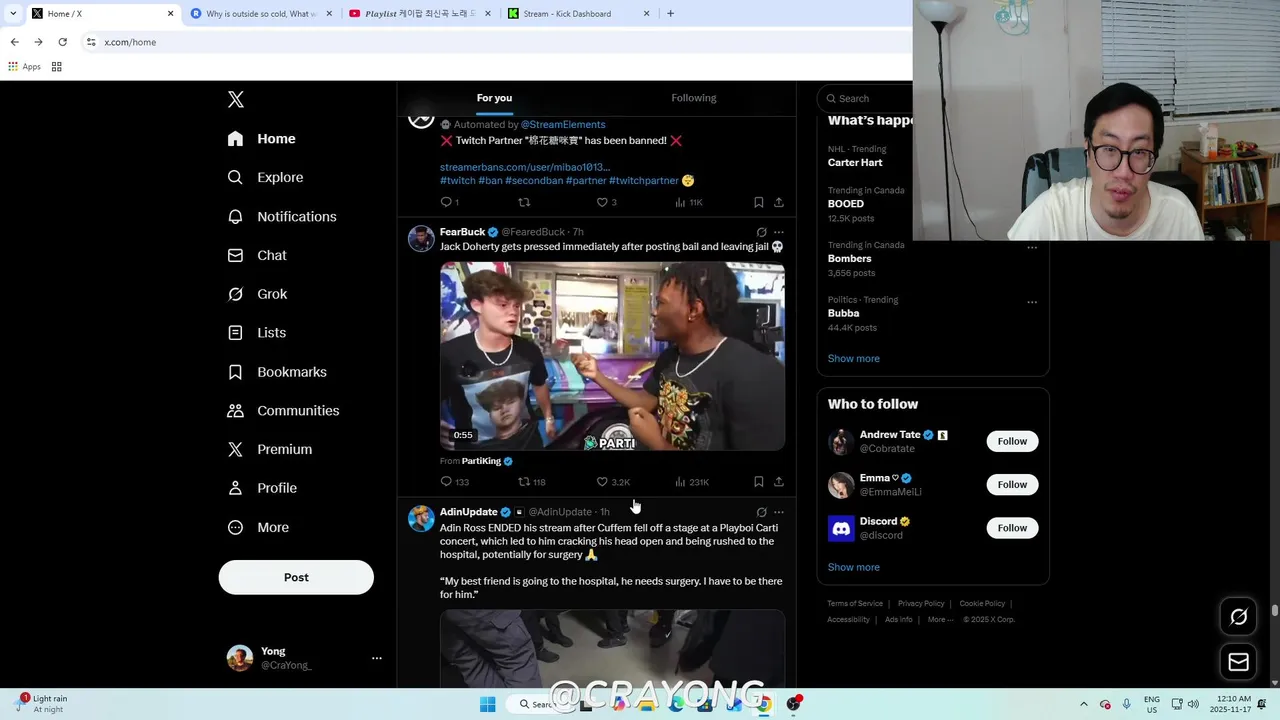This screenshot has width=1280, height=720.
Task: Switch to the YouTube Playlist tab
Action: [x=420, y=14]
